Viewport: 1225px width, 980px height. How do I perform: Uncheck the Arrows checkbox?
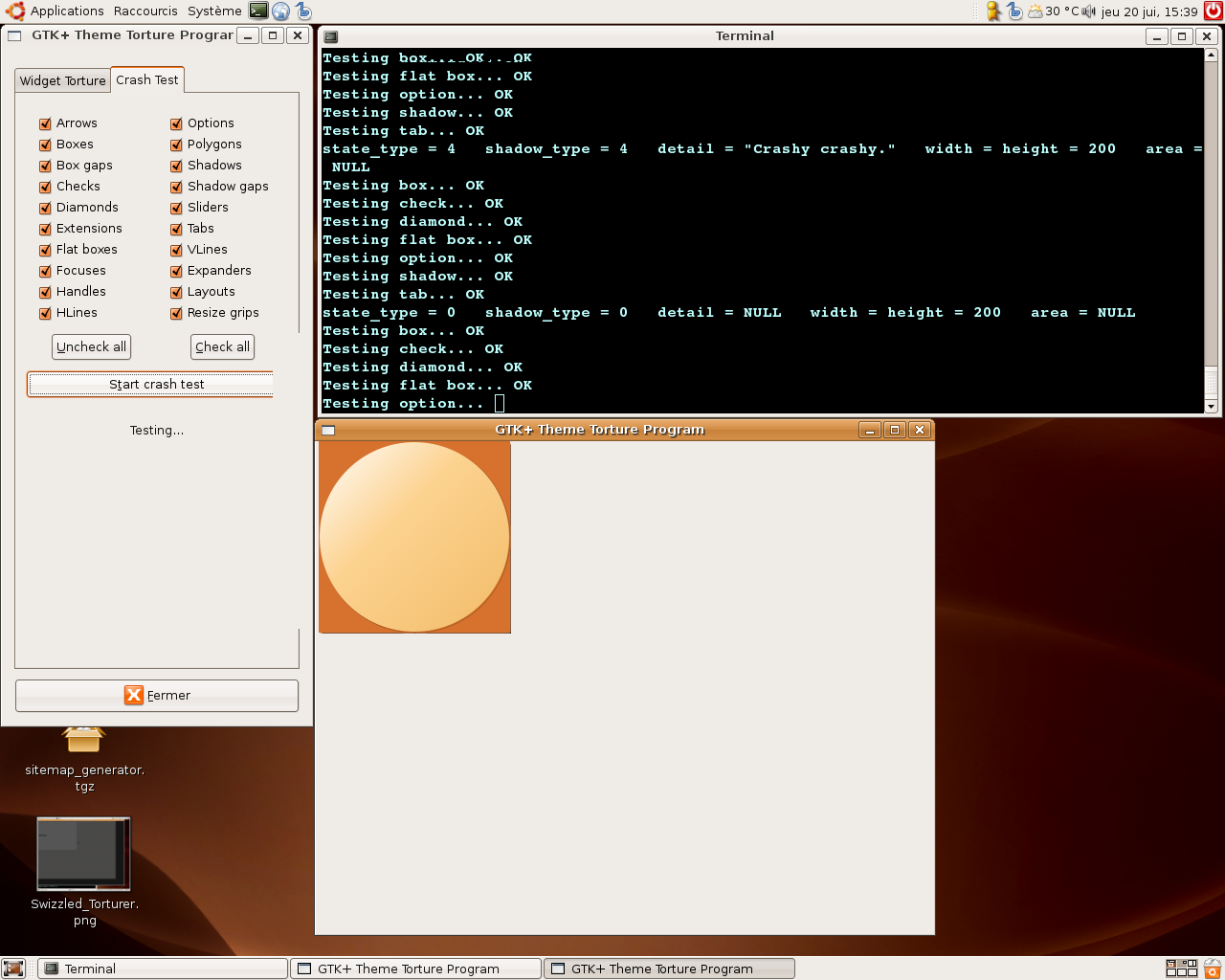click(45, 123)
